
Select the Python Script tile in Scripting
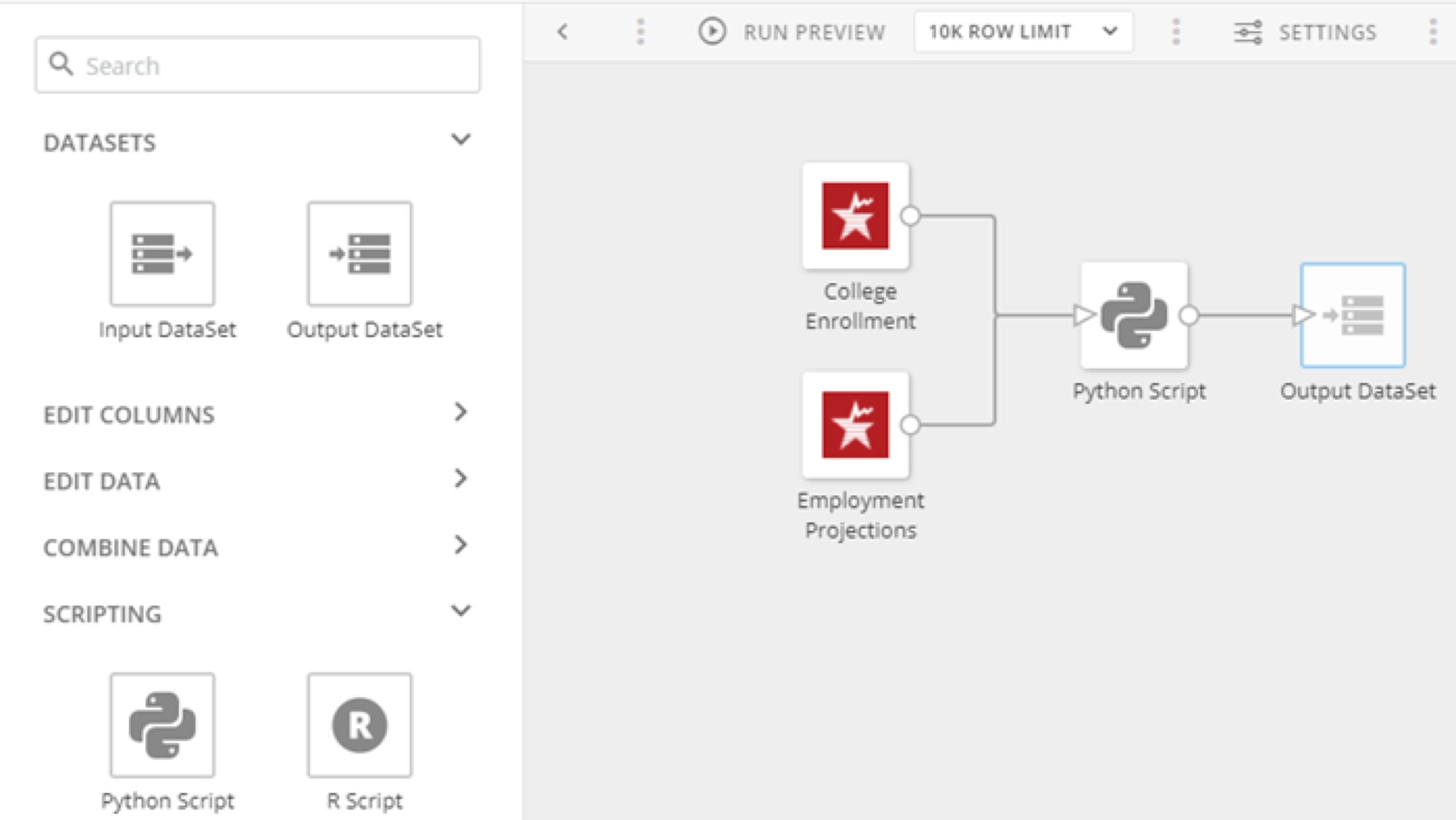pos(162,725)
